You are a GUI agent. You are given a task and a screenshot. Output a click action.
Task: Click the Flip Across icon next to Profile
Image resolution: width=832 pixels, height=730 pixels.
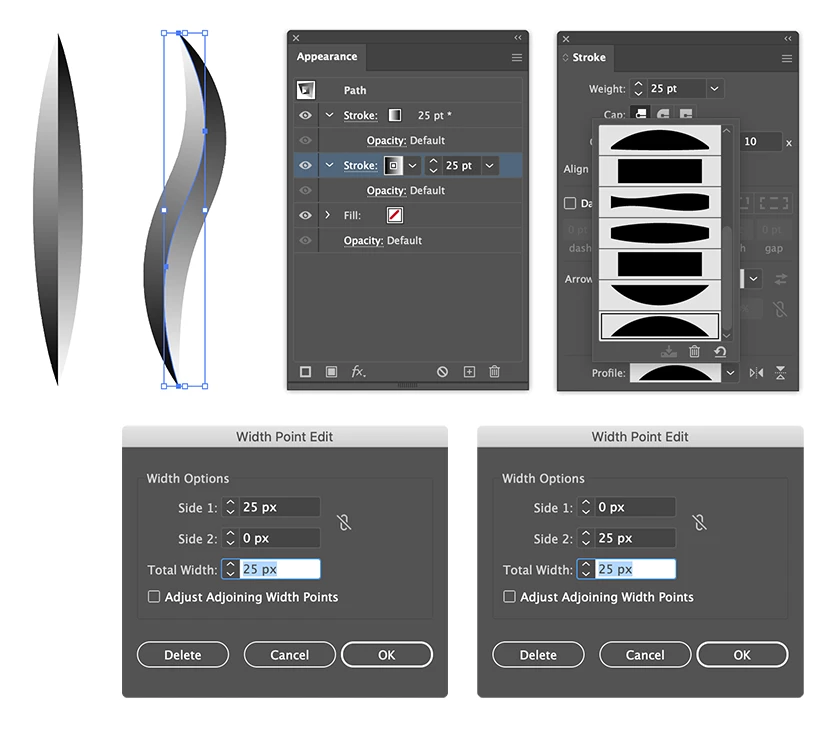781,373
